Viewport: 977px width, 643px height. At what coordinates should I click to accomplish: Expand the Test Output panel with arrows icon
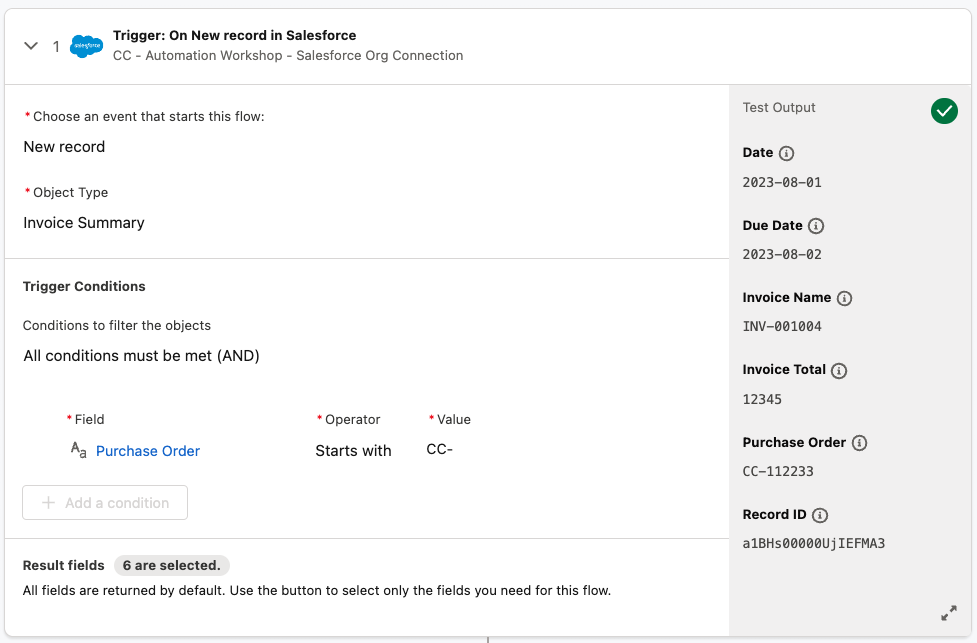tap(949, 612)
